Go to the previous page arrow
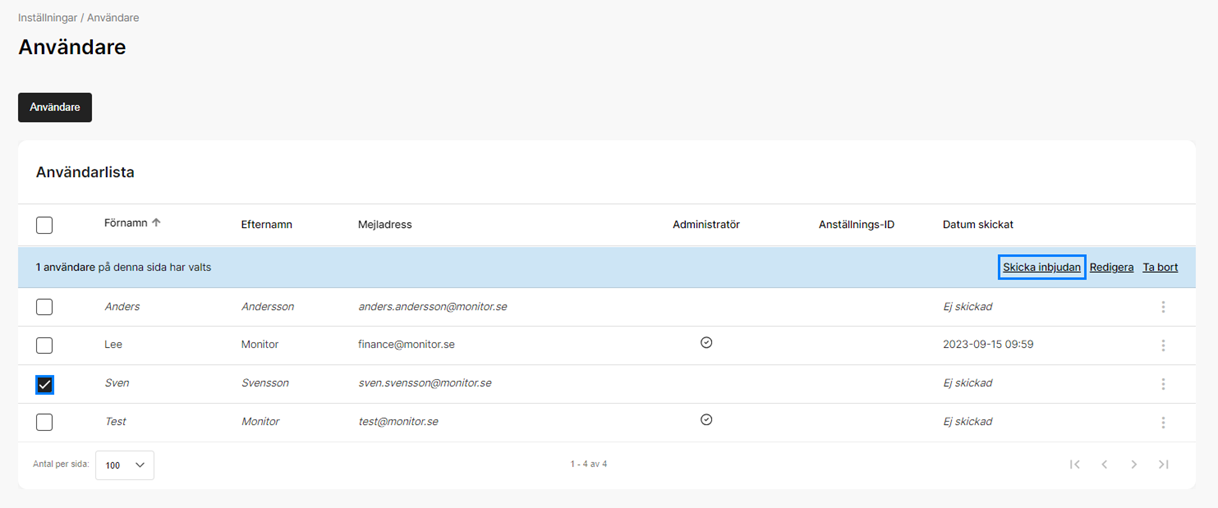Screen dimensions: 1218x508 click(x=1104, y=464)
